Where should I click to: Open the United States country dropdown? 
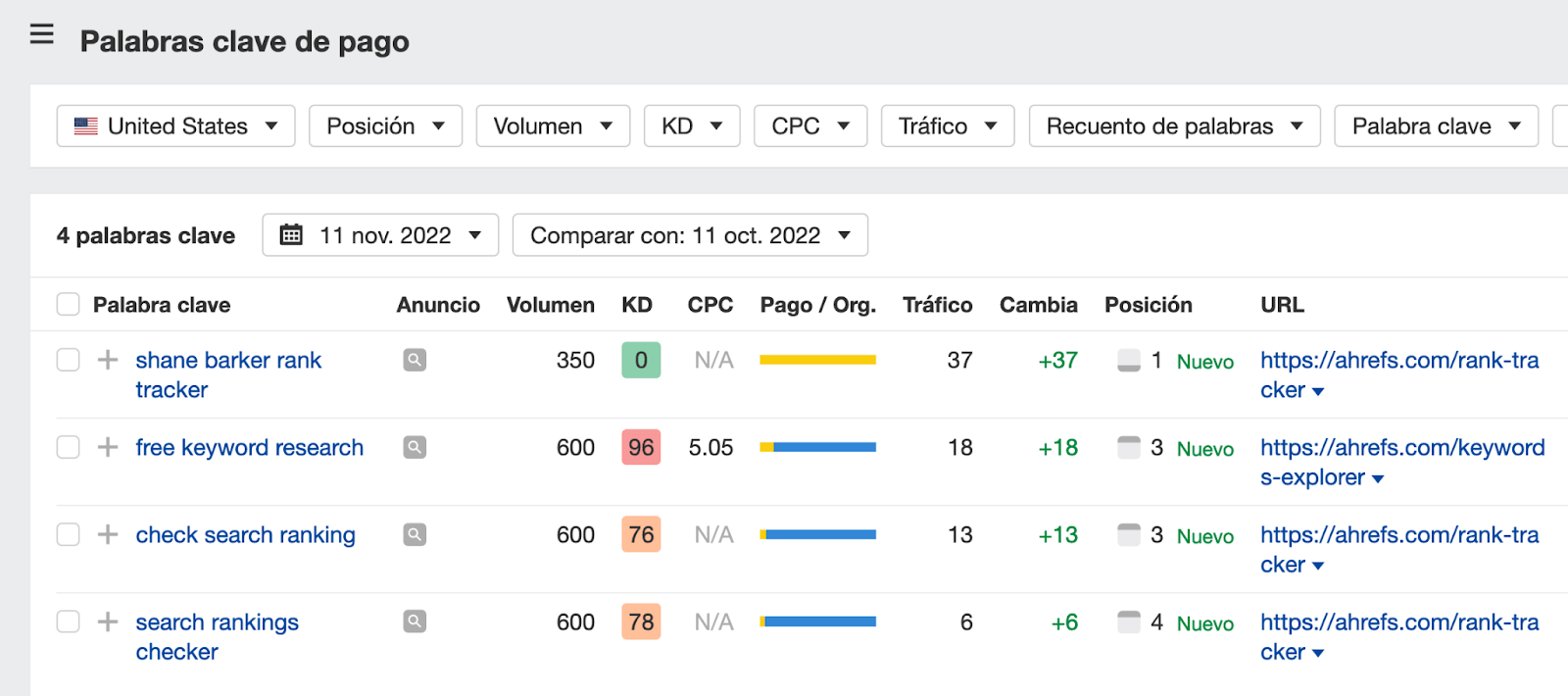pos(175,126)
